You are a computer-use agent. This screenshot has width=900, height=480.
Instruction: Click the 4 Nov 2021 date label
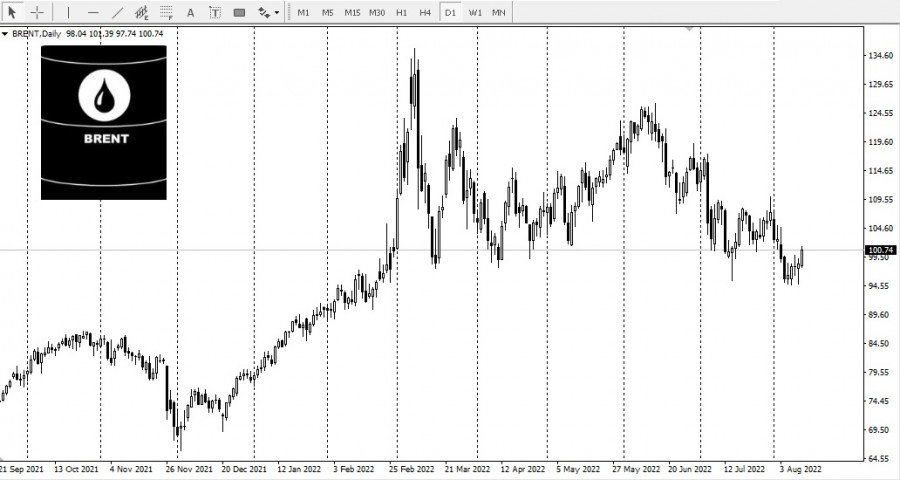[131, 469]
